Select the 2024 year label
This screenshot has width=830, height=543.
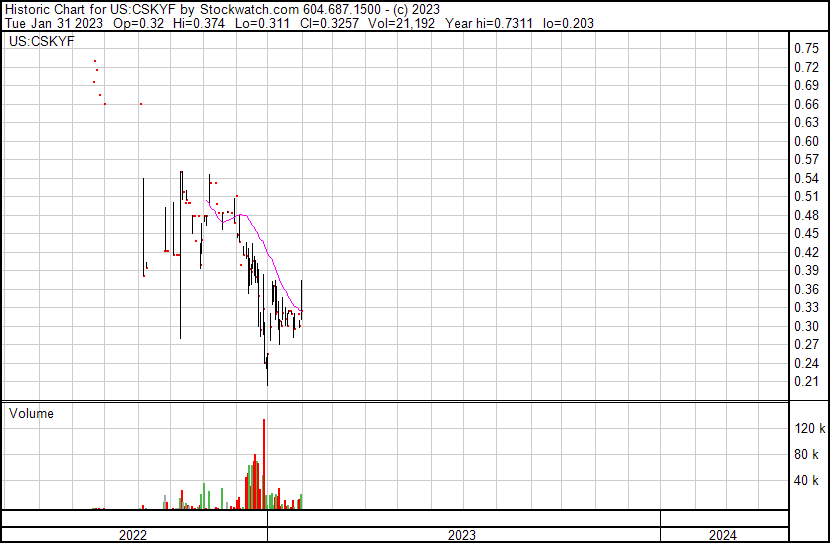point(723,535)
